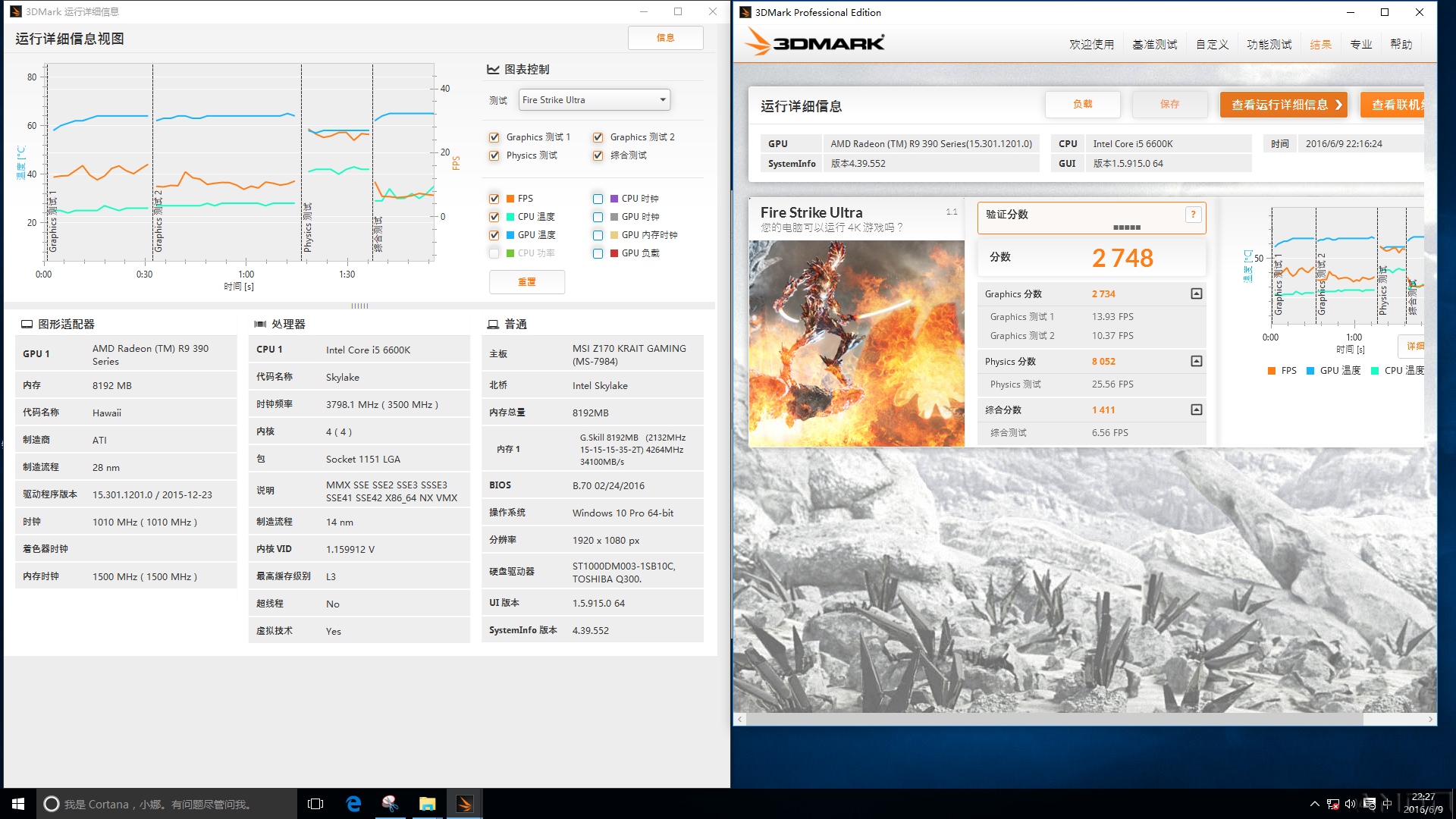Toggle the GPU temperature checkbox
The height and width of the screenshot is (819, 1456).
click(494, 235)
